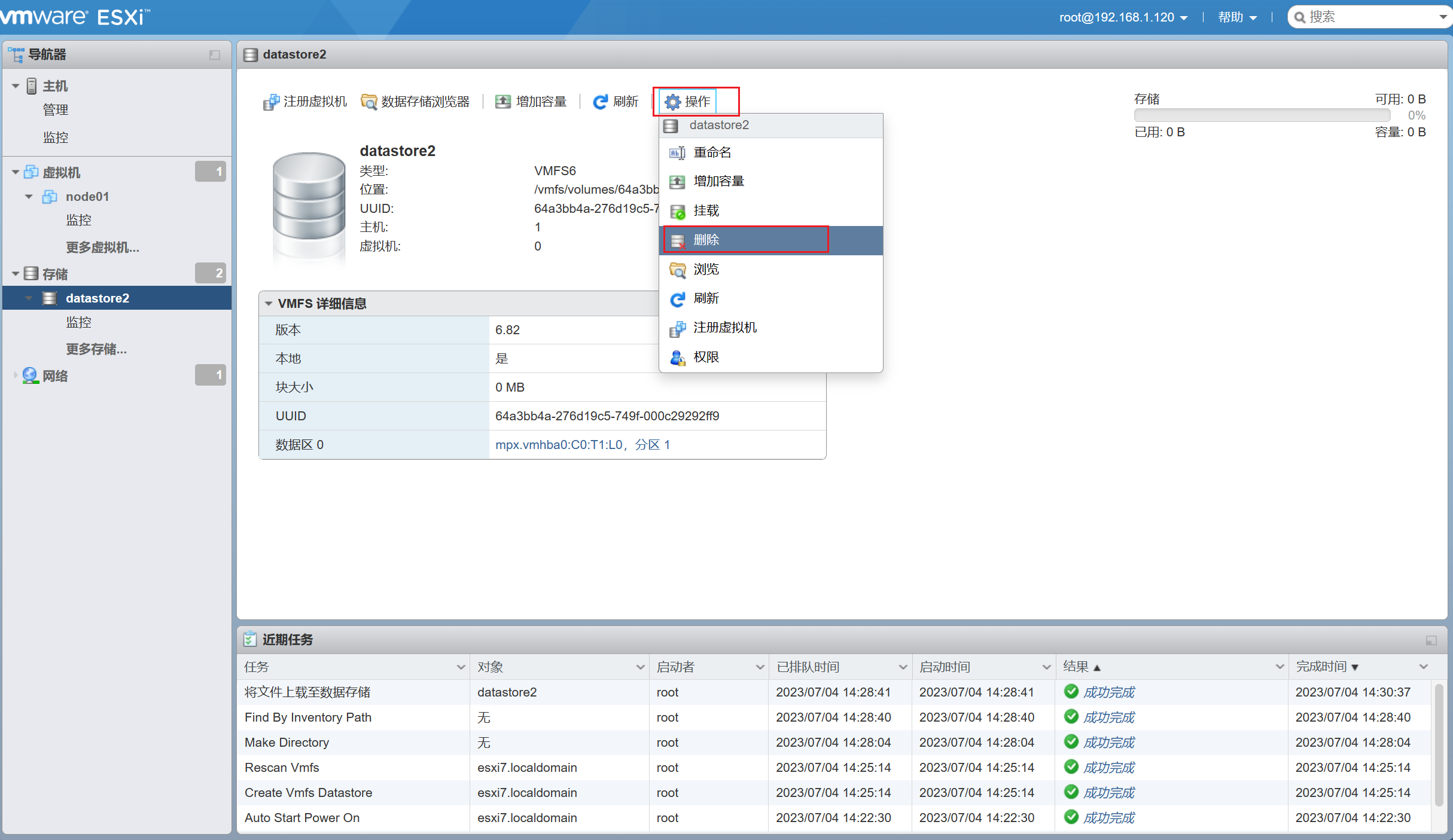Click the Refresh icon in toolbar
The width and height of the screenshot is (1453, 840).
pos(600,102)
